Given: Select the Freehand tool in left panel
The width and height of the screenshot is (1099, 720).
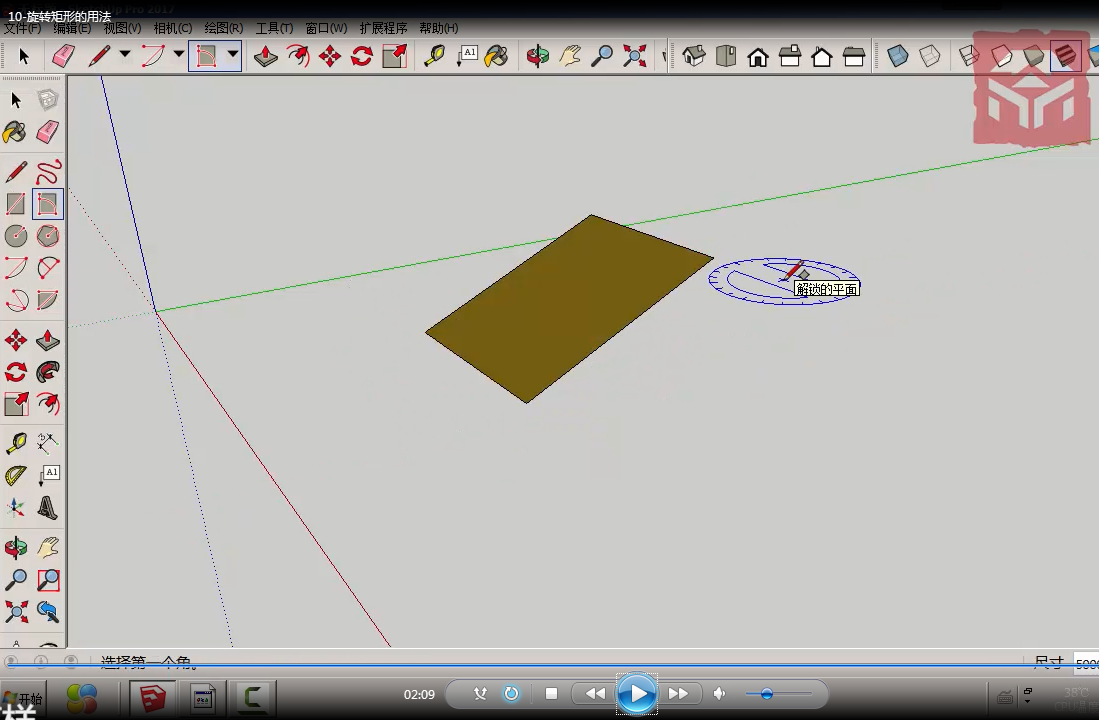Looking at the screenshot, I should coord(48,172).
